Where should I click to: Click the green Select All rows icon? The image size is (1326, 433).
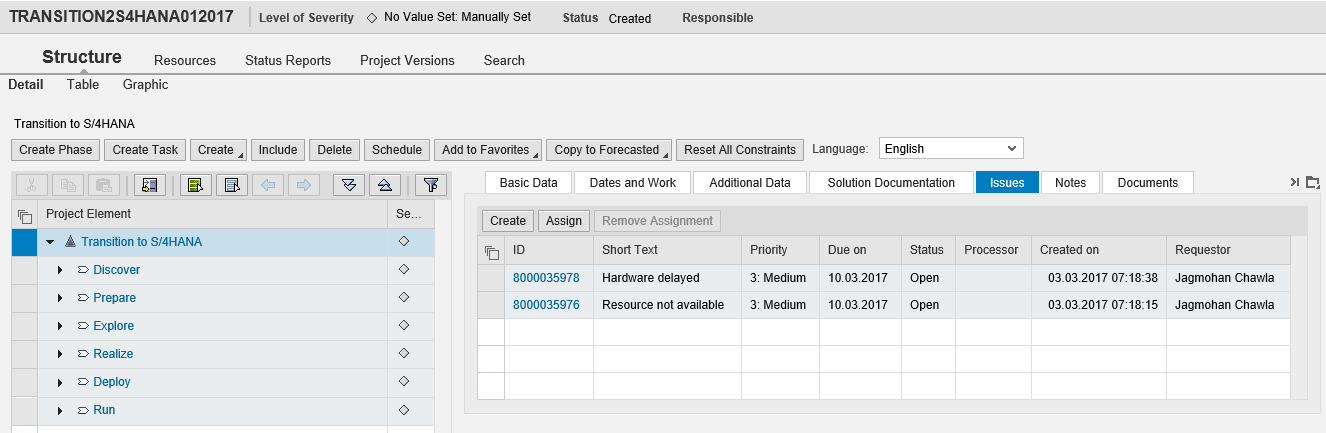[196, 185]
